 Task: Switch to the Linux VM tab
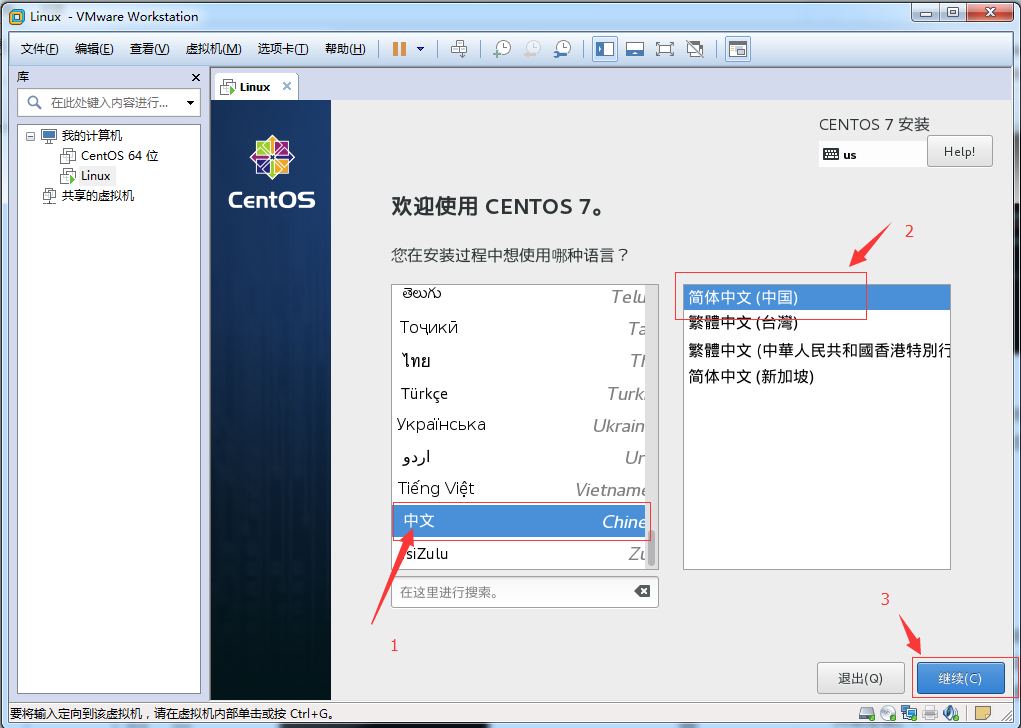[x=255, y=87]
